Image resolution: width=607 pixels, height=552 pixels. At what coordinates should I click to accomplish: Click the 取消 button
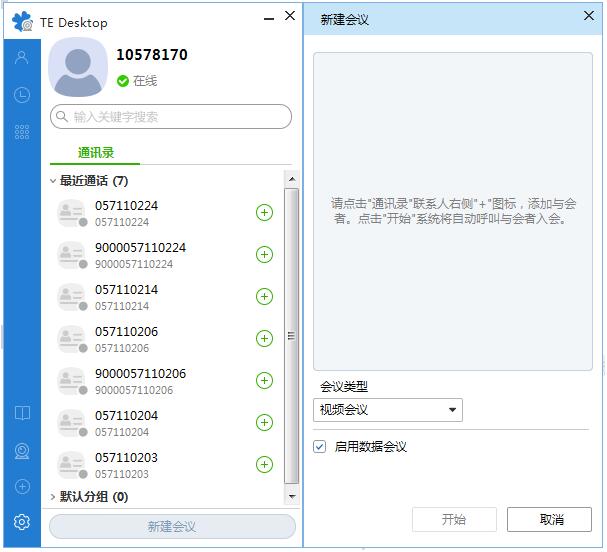point(549,519)
